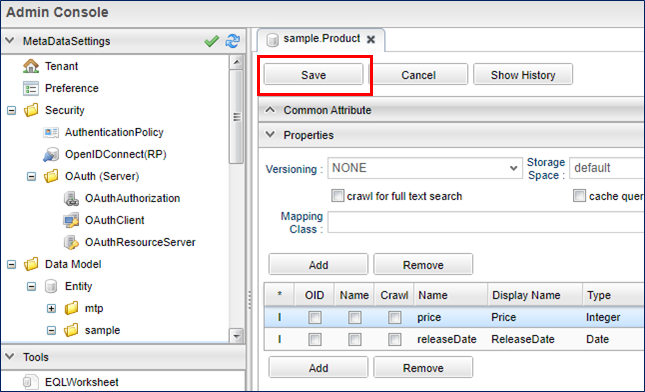The height and width of the screenshot is (392, 645).
Task: Enable crawl for full text search
Action: 337,196
